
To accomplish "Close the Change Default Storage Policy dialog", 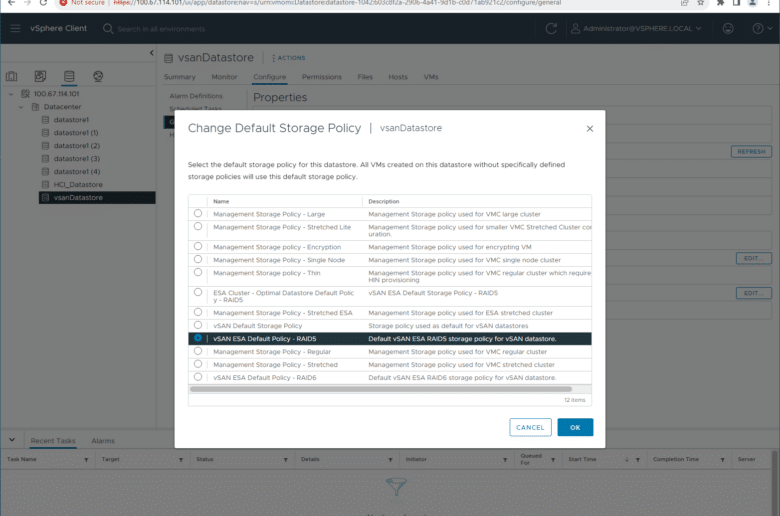I will [x=589, y=128].
